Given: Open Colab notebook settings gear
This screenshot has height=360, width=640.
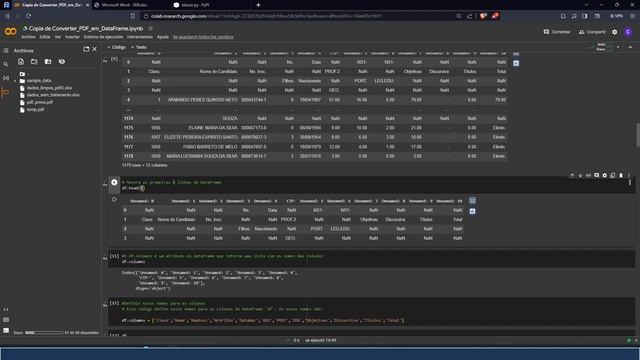Looking at the screenshot, I should [x=615, y=32].
